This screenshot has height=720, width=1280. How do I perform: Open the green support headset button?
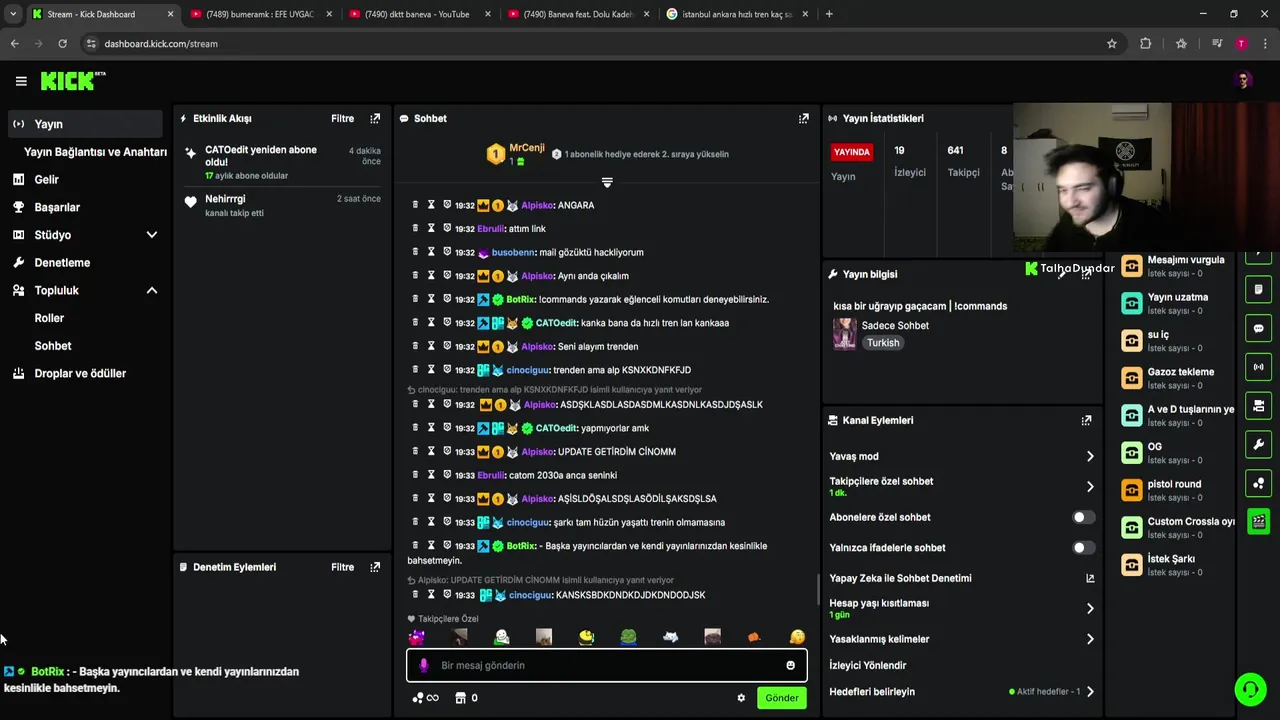[x=1250, y=690]
